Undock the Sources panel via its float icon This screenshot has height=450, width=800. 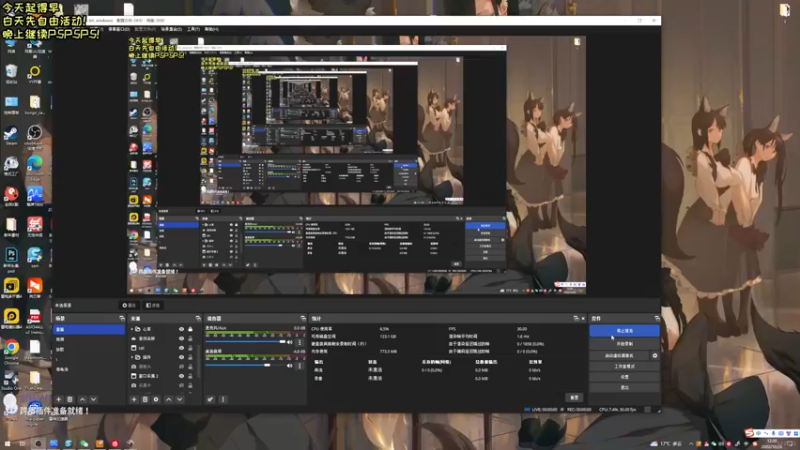[x=198, y=318]
